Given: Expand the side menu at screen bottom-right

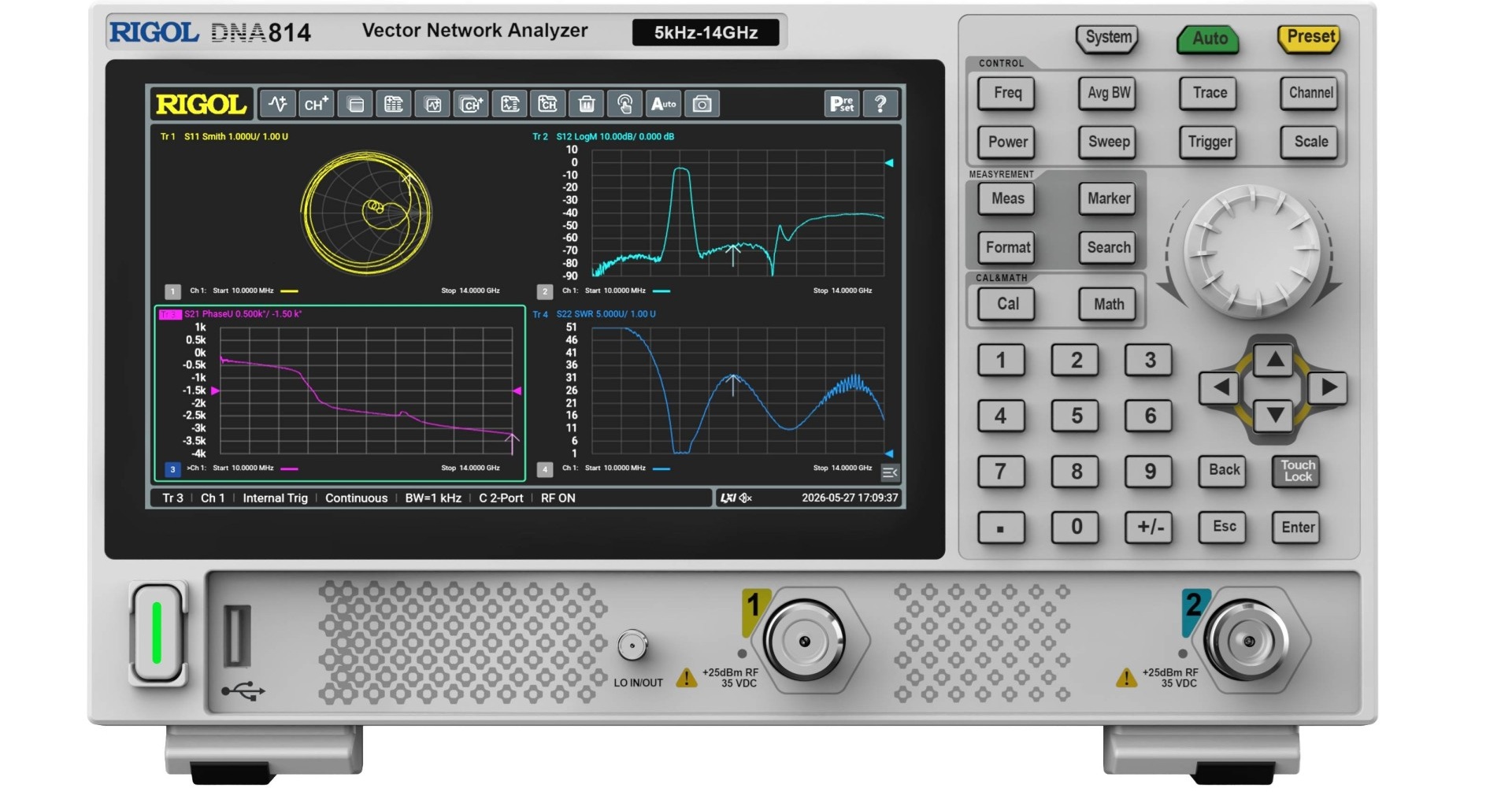Looking at the screenshot, I should [890, 472].
